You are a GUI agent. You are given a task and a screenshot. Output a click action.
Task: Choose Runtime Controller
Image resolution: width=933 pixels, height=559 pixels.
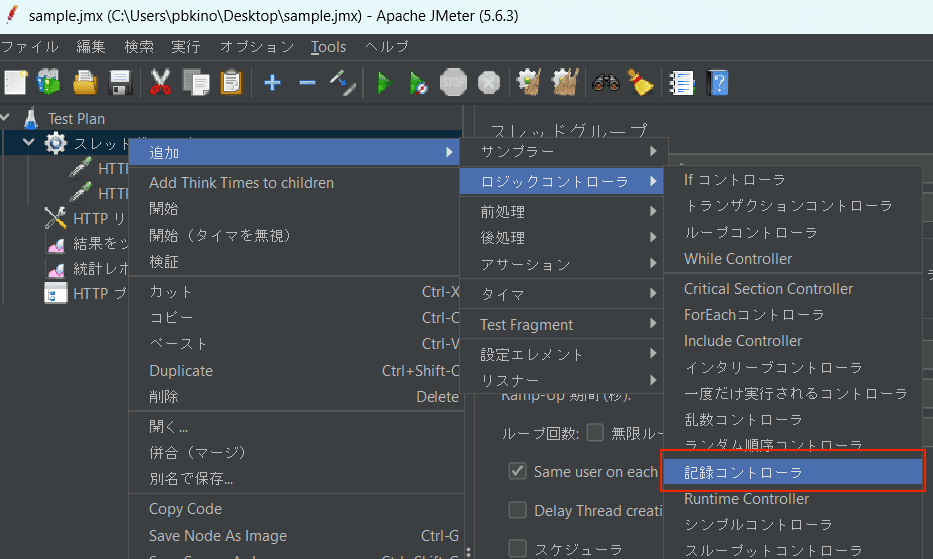point(793,498)
